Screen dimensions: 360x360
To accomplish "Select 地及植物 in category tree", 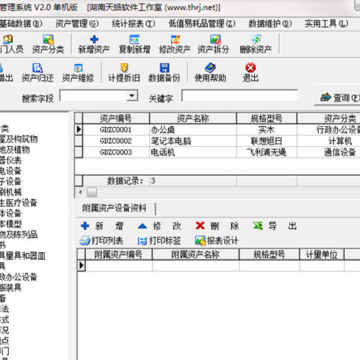I will 15,150.
